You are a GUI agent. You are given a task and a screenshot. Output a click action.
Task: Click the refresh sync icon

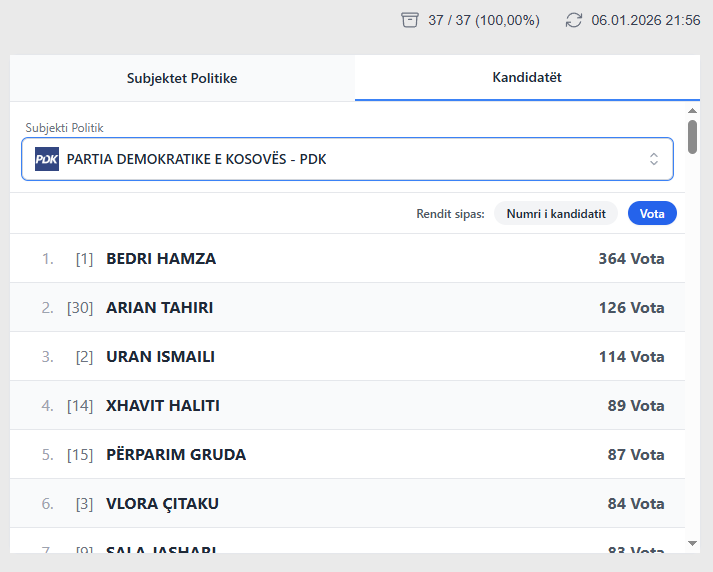click(x=573, y=20)
